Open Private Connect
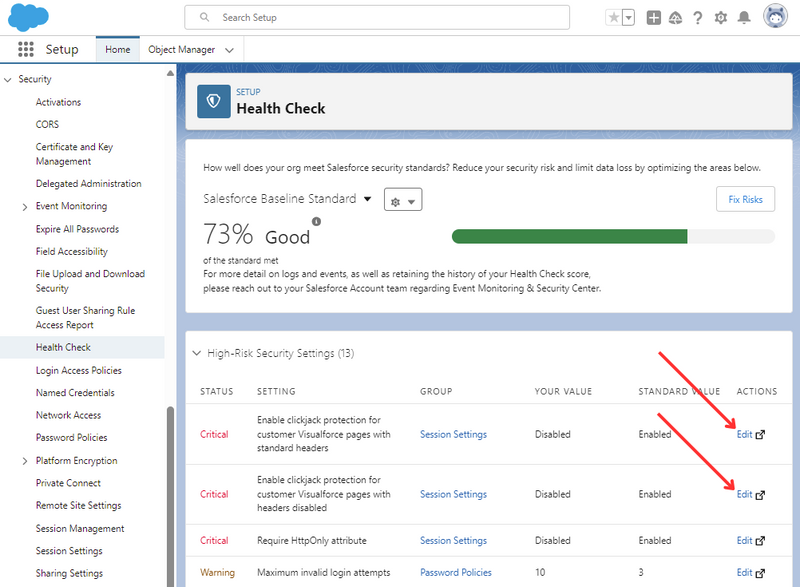 point(68,483)
